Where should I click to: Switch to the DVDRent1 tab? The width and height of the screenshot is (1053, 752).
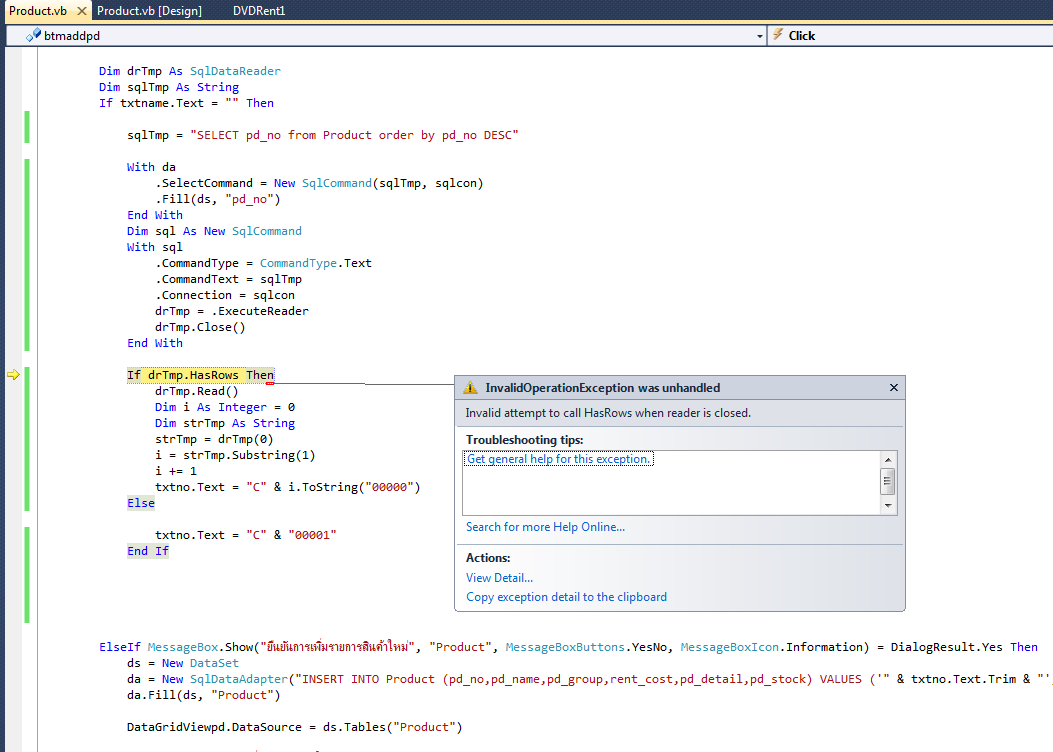[x=259, y=11]
